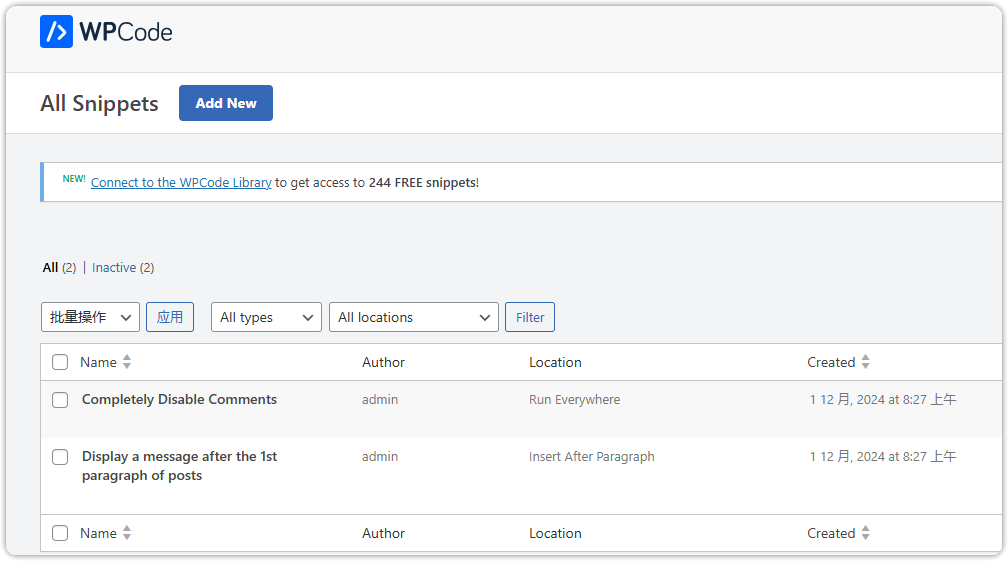Switch to the Inactive snippets view
The image size is (1008, 561).
[x=114, y=267]
